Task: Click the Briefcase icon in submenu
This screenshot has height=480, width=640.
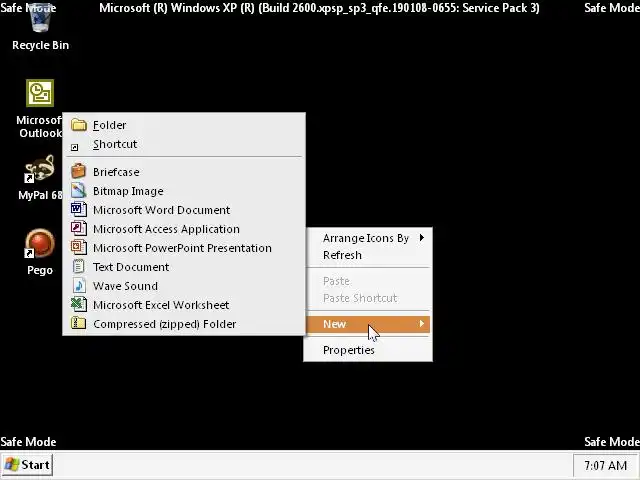Action: pos(78,171)
